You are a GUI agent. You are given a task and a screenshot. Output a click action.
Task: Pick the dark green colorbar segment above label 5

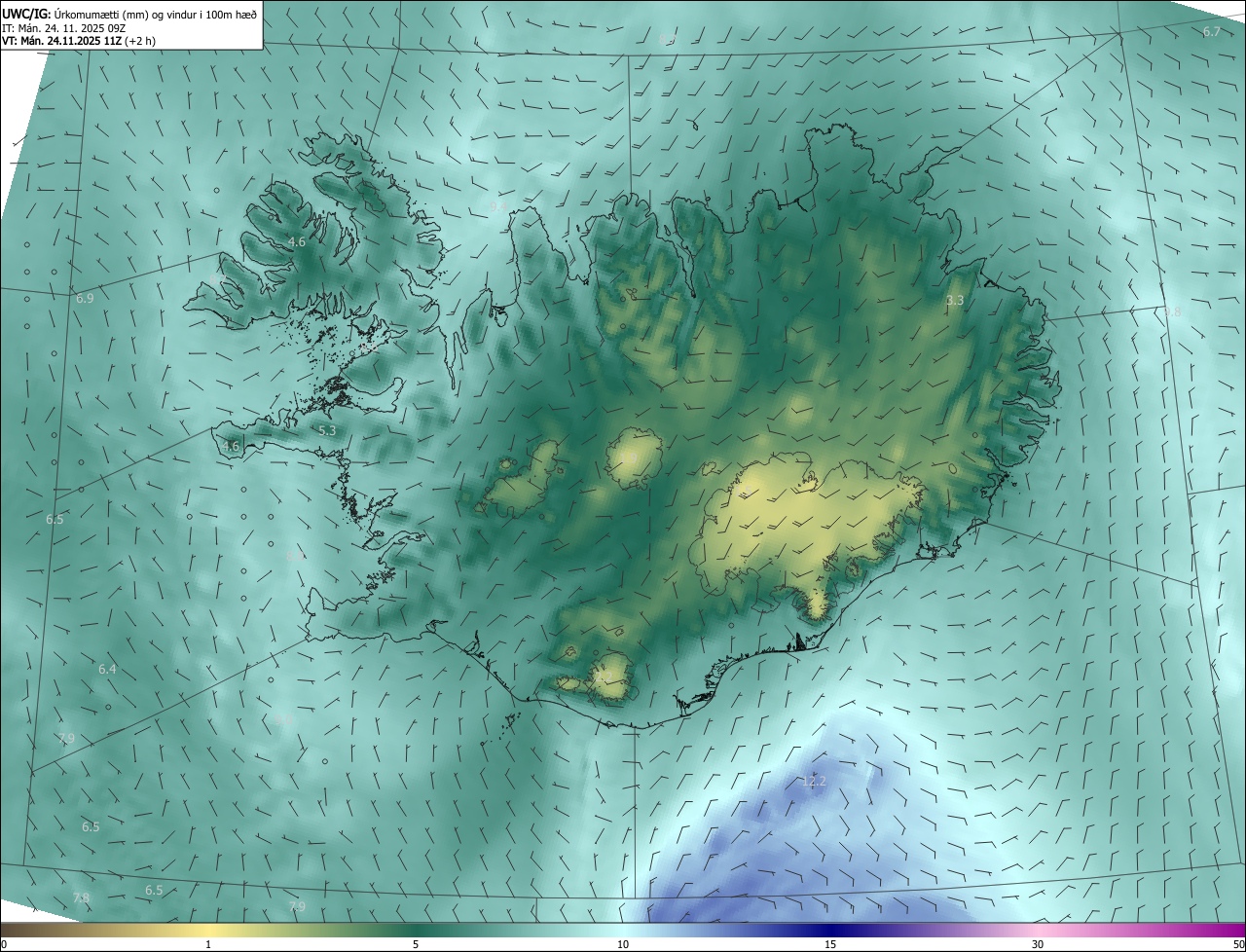point(416,930)
